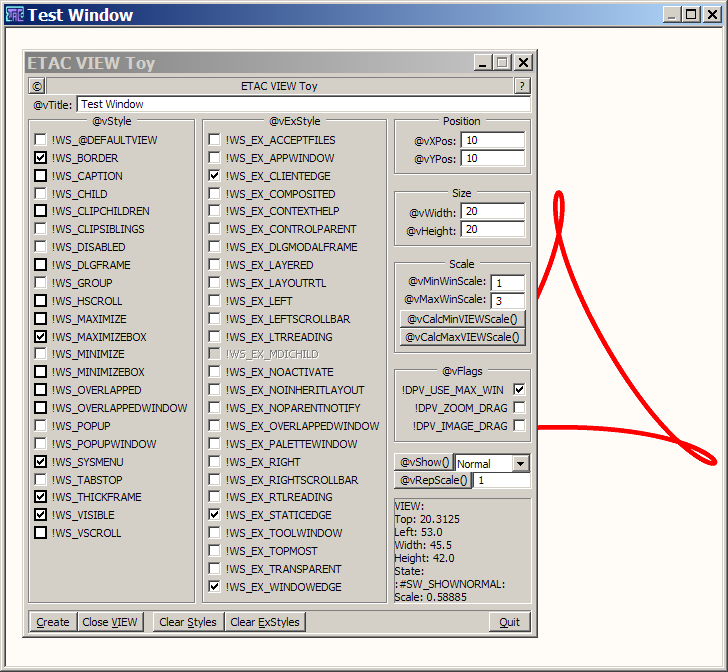Click the @vRepScale() button
This screenshot has width=728, height=672.
tap(434, 481)
